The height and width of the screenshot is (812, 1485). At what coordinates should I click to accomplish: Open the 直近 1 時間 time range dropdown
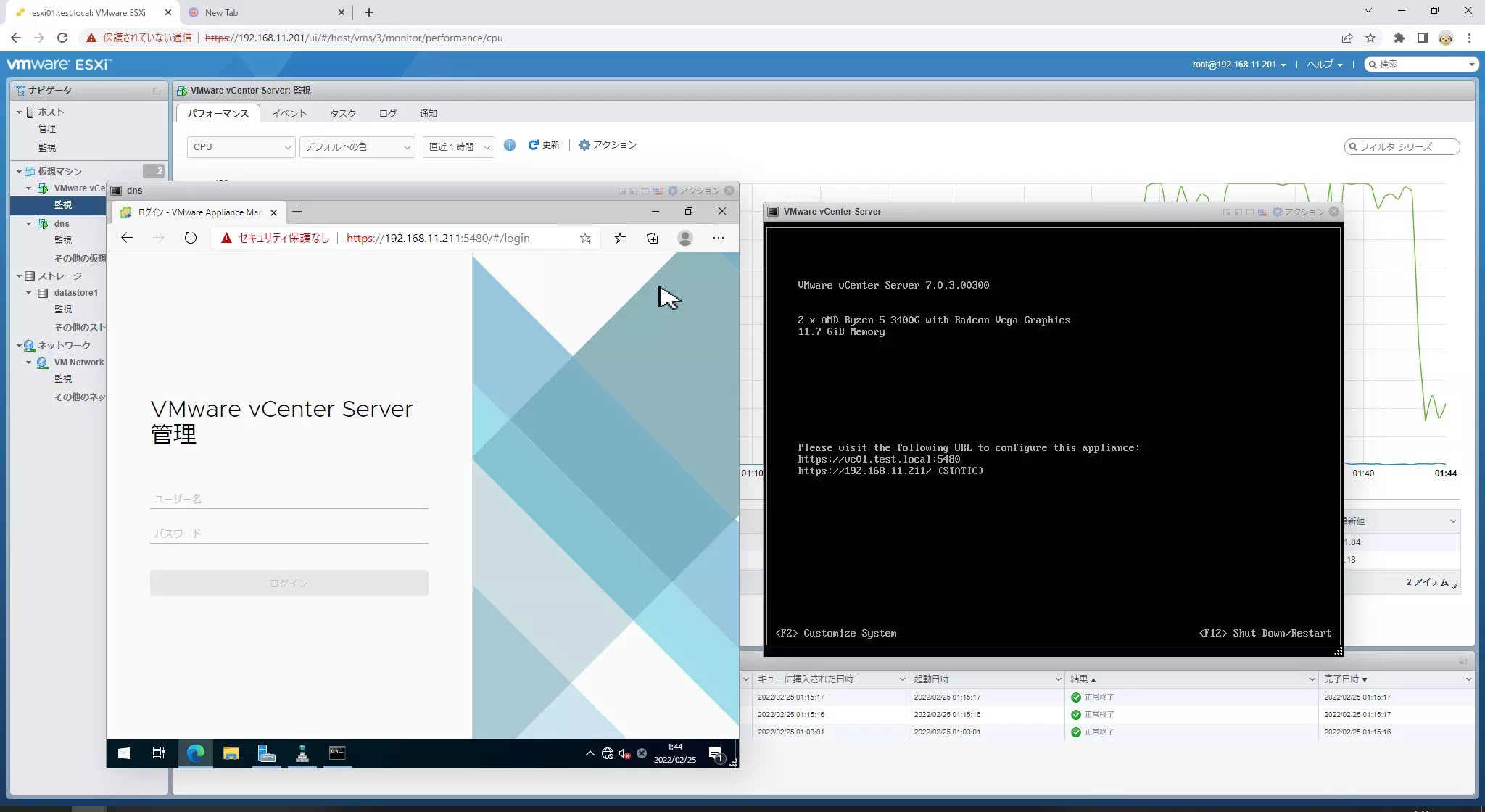[458, 147]
